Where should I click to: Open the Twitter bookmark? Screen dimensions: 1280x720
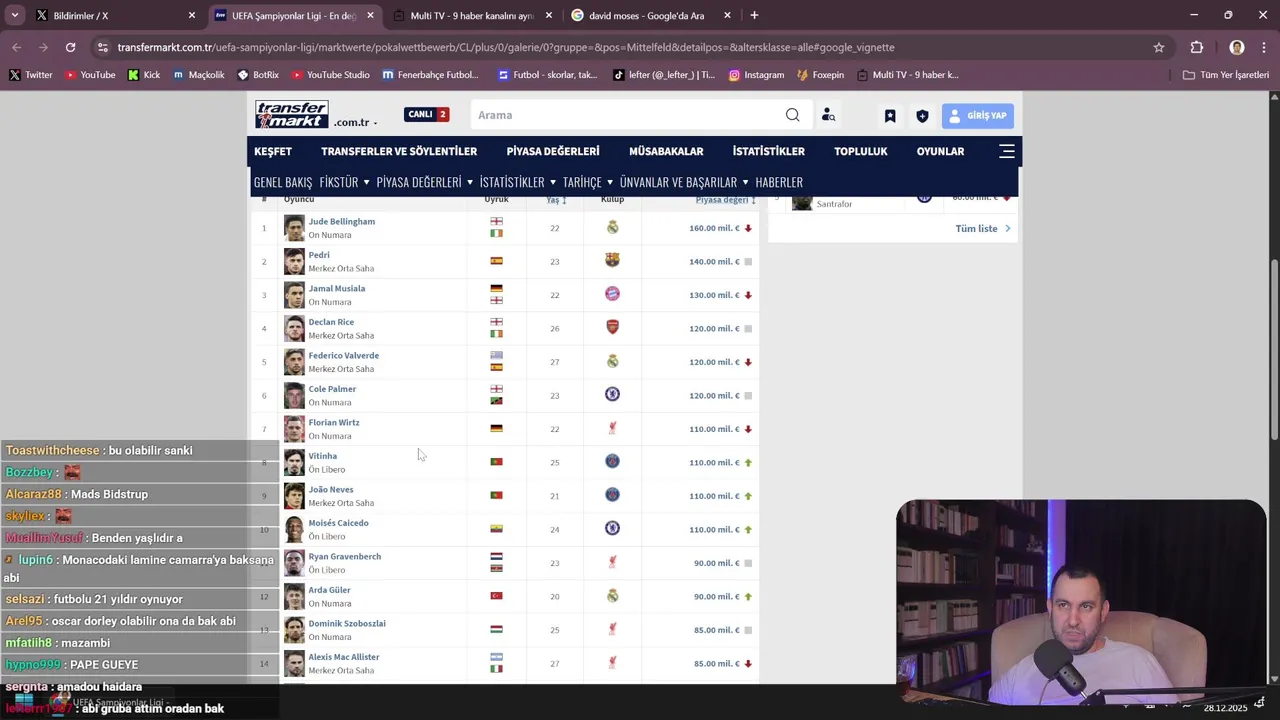(x=30, y=75)
